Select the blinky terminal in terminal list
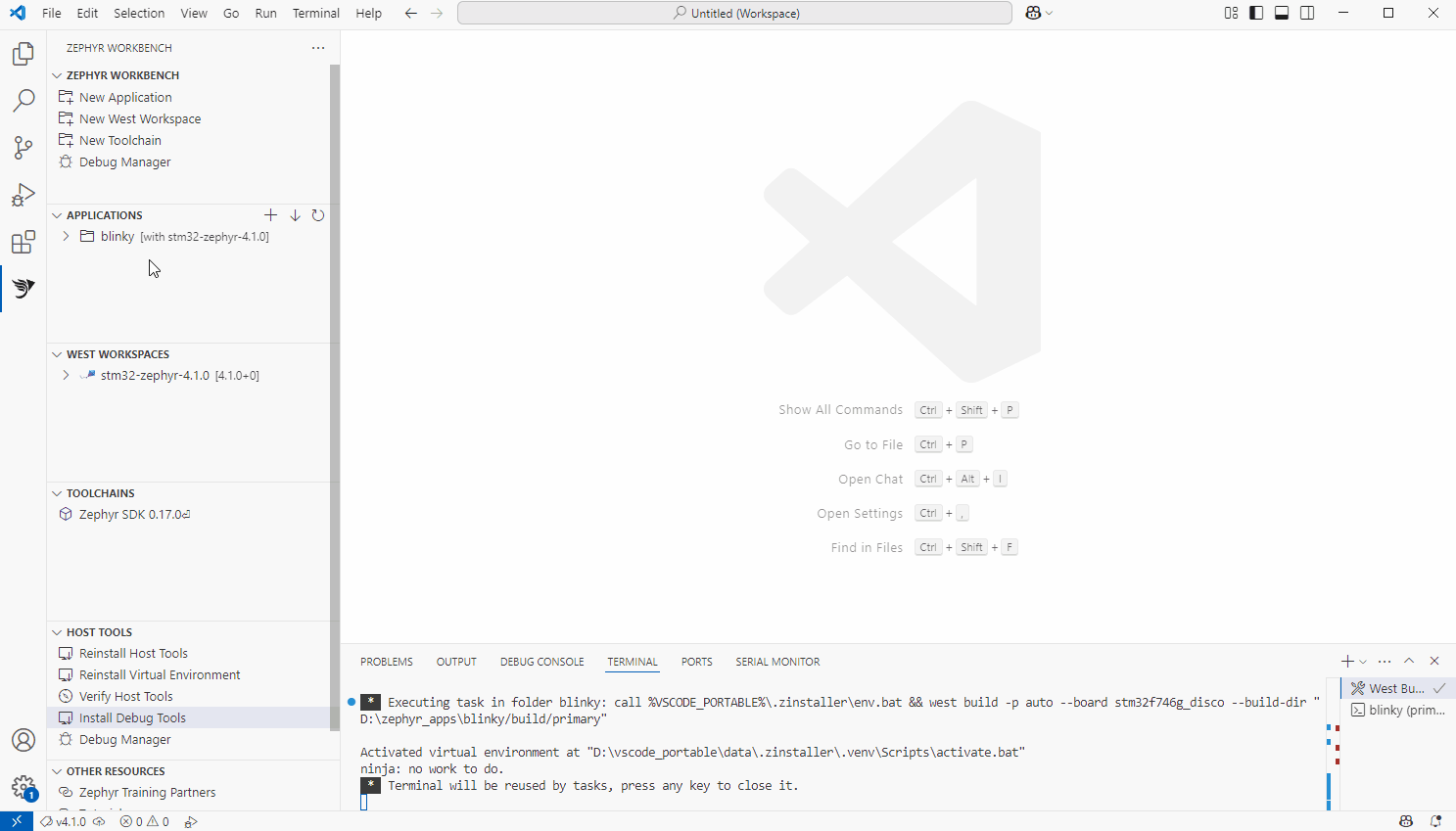This screenshot has height=831, width=1456. click(x=1398, y=710)
